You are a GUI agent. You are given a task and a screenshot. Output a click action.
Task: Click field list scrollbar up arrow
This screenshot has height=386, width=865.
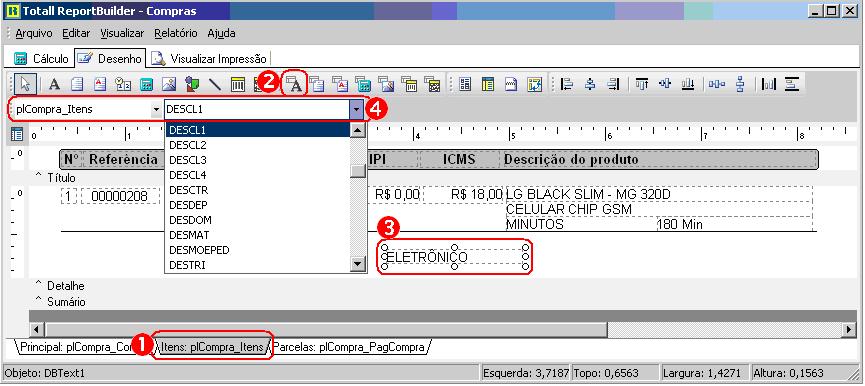tap(358, 130)
